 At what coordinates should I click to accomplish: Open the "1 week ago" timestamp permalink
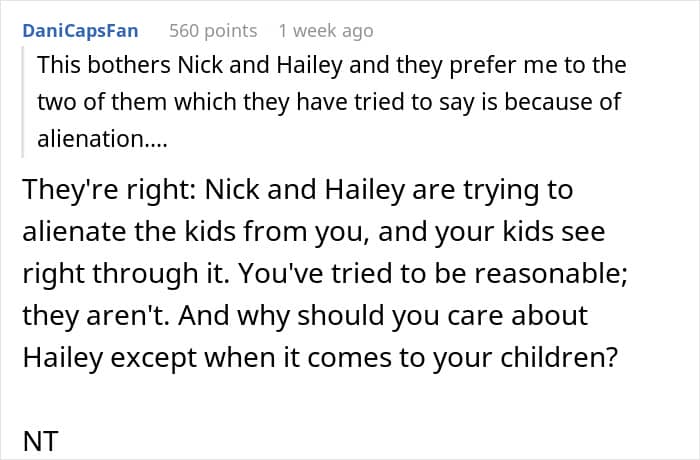pos(326,31)
